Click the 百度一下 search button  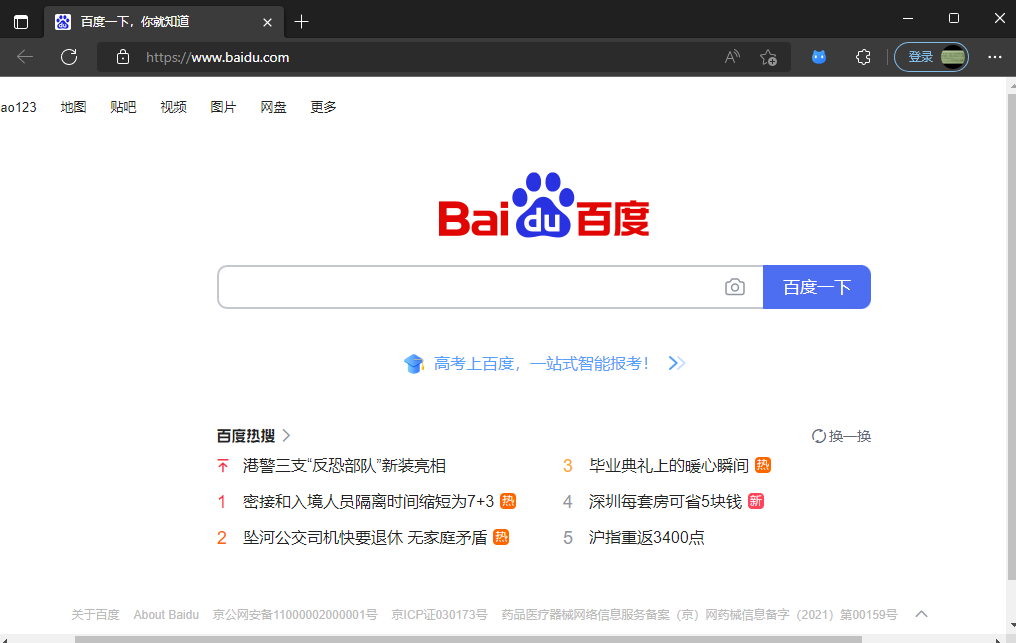[817, 287]
